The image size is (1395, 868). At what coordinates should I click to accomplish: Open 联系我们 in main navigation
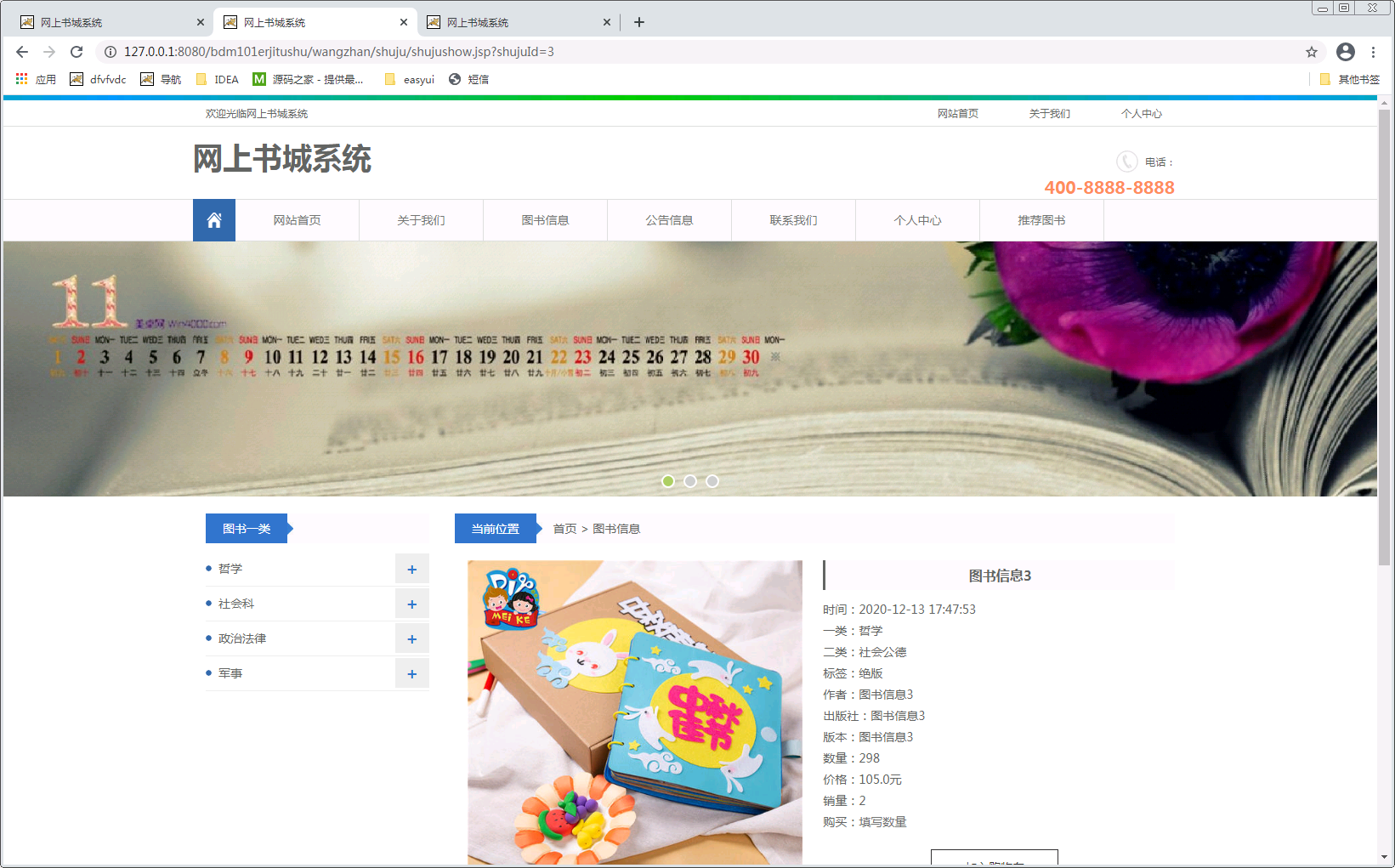point(794,220)
